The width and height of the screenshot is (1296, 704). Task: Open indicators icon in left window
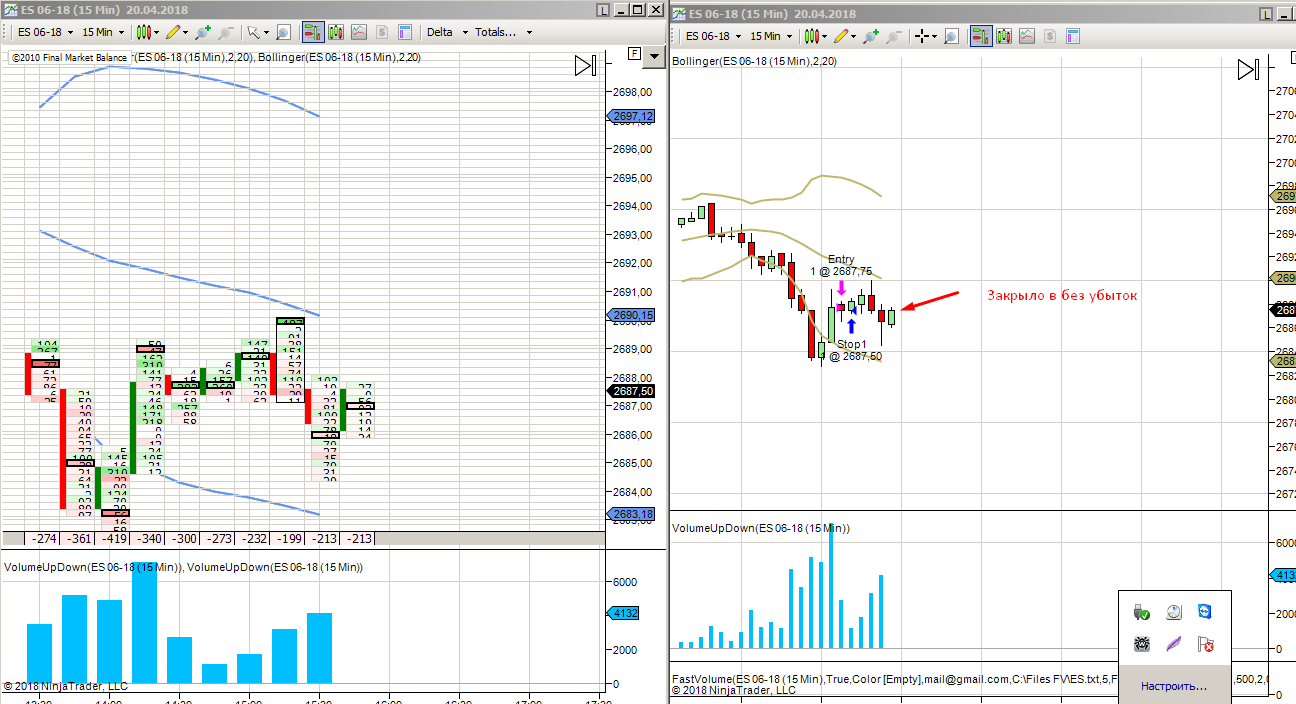tap(358, 32)
